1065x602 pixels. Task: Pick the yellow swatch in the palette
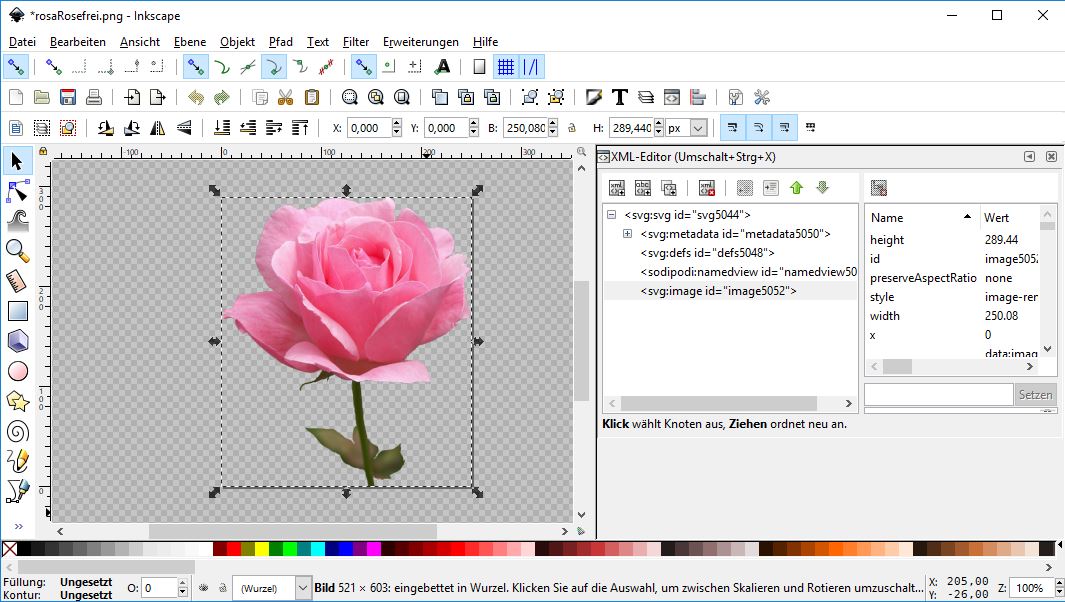(261, 549)
